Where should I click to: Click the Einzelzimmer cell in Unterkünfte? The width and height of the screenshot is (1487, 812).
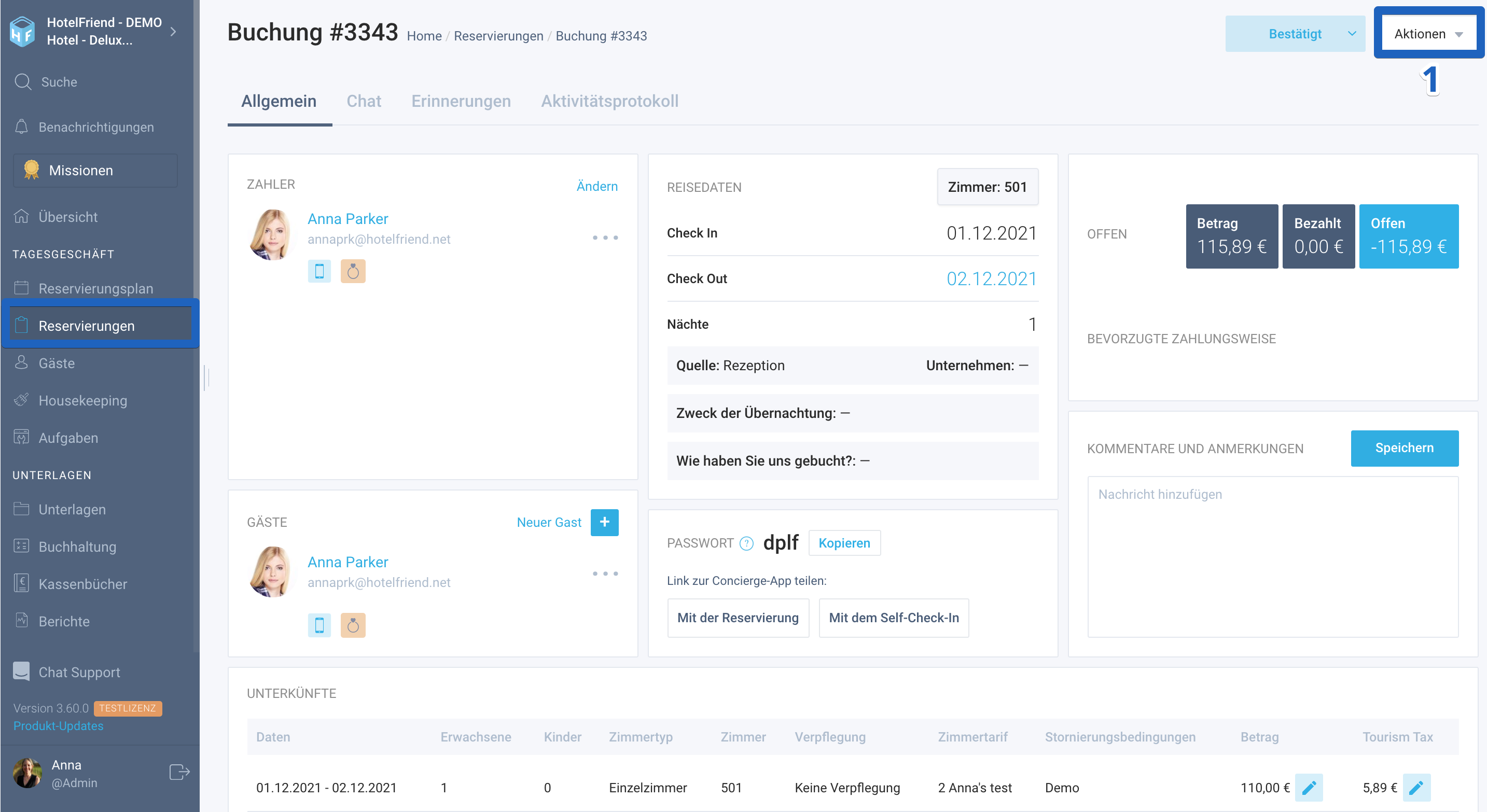click(x=648, y=788)
